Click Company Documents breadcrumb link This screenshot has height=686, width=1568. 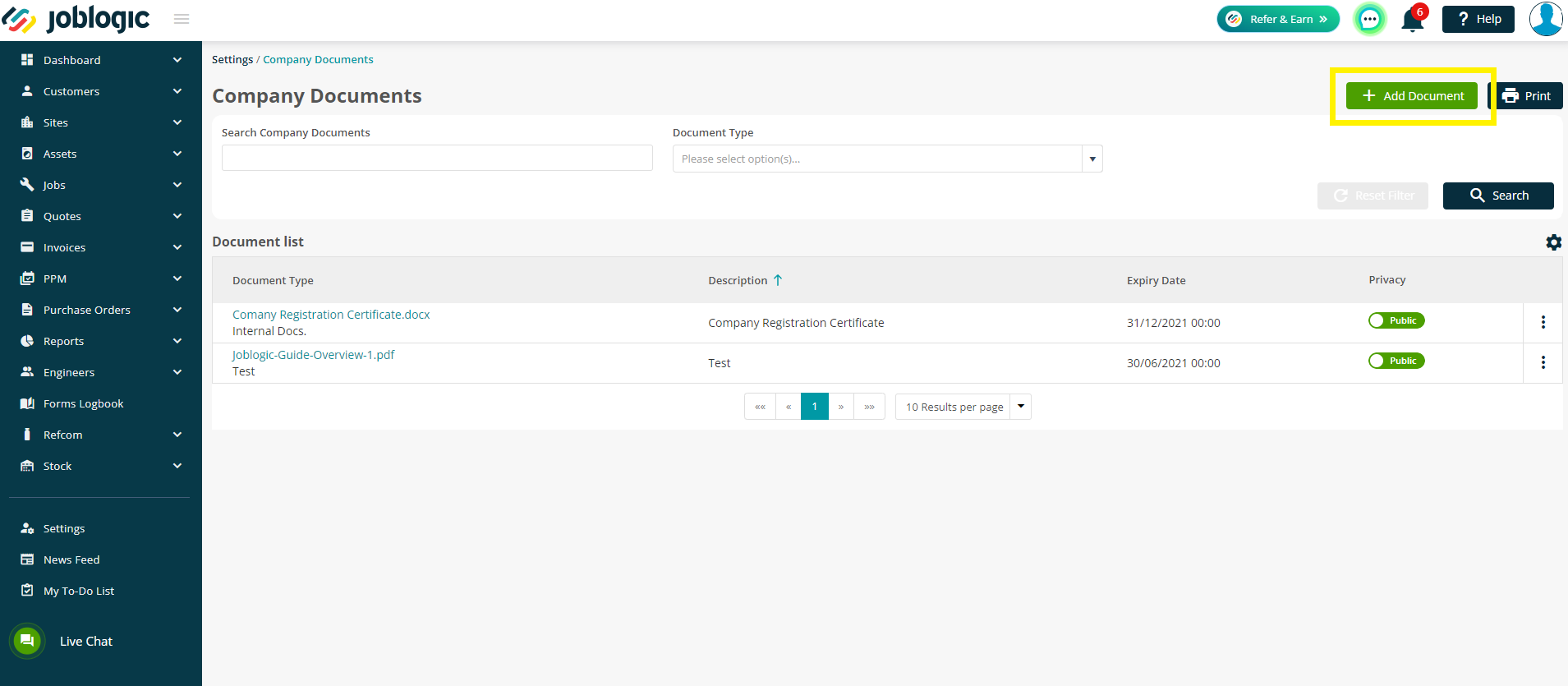pyautogui.click(x=318, y=60)
